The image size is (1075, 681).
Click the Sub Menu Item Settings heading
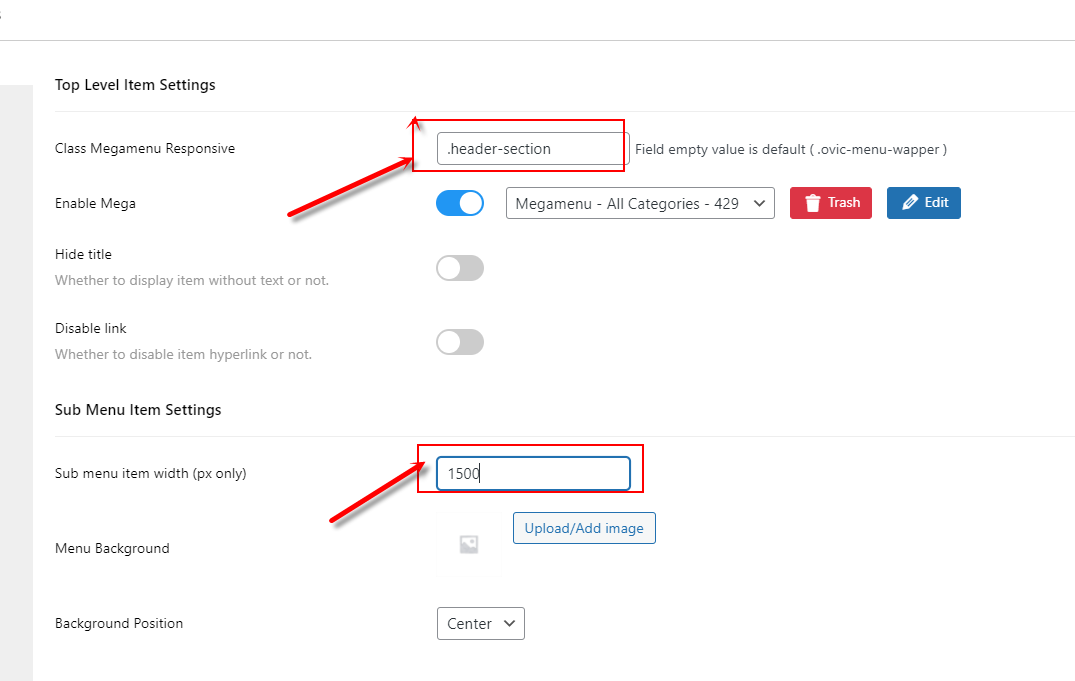point(138,410)
